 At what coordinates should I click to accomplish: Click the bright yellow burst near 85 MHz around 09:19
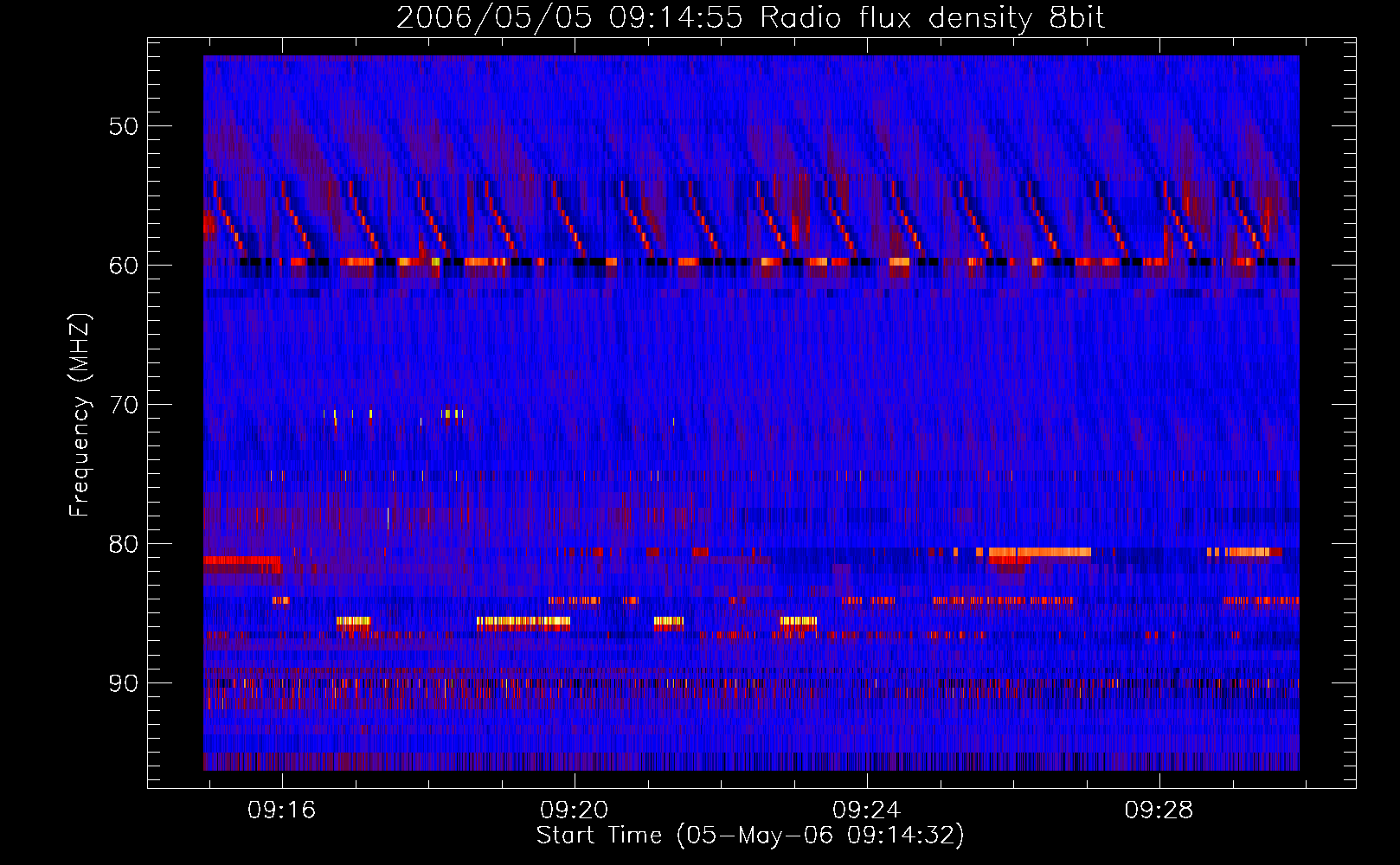point(523,621)
